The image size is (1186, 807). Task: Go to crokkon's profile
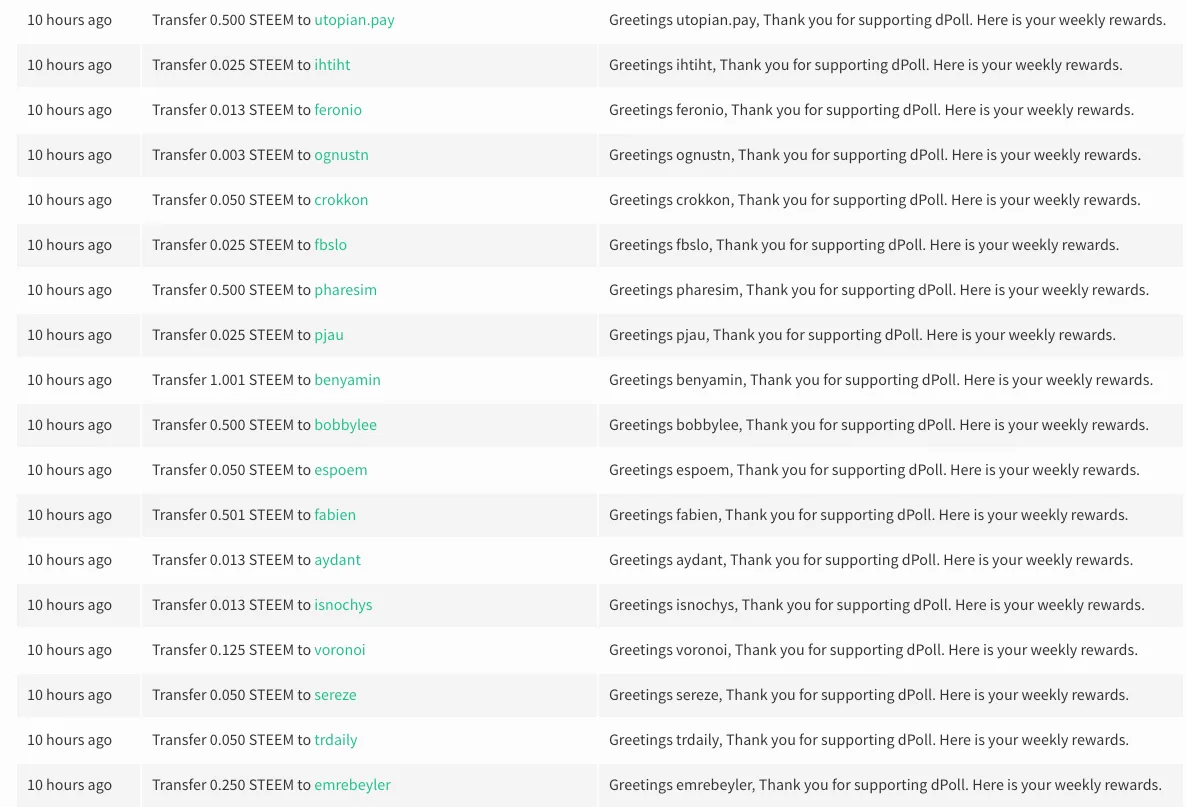(x=341, y=200)
